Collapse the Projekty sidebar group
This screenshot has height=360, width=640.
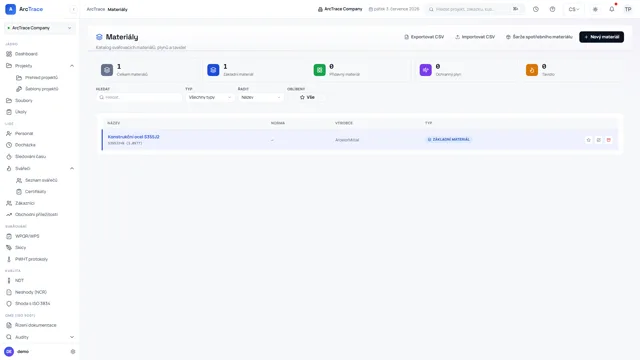click(72, 66)
